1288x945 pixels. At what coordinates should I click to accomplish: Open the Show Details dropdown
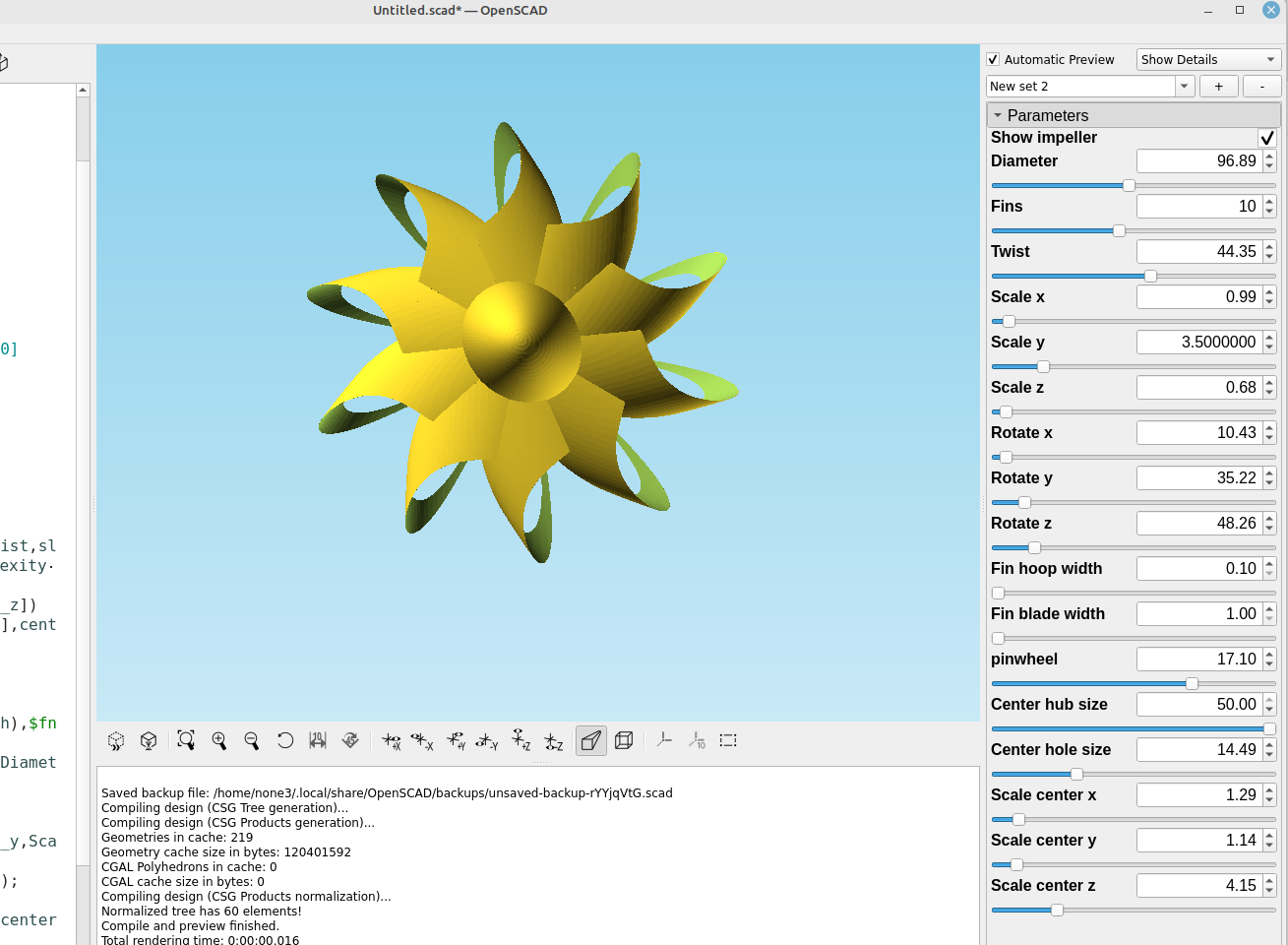click(1207, 60)
